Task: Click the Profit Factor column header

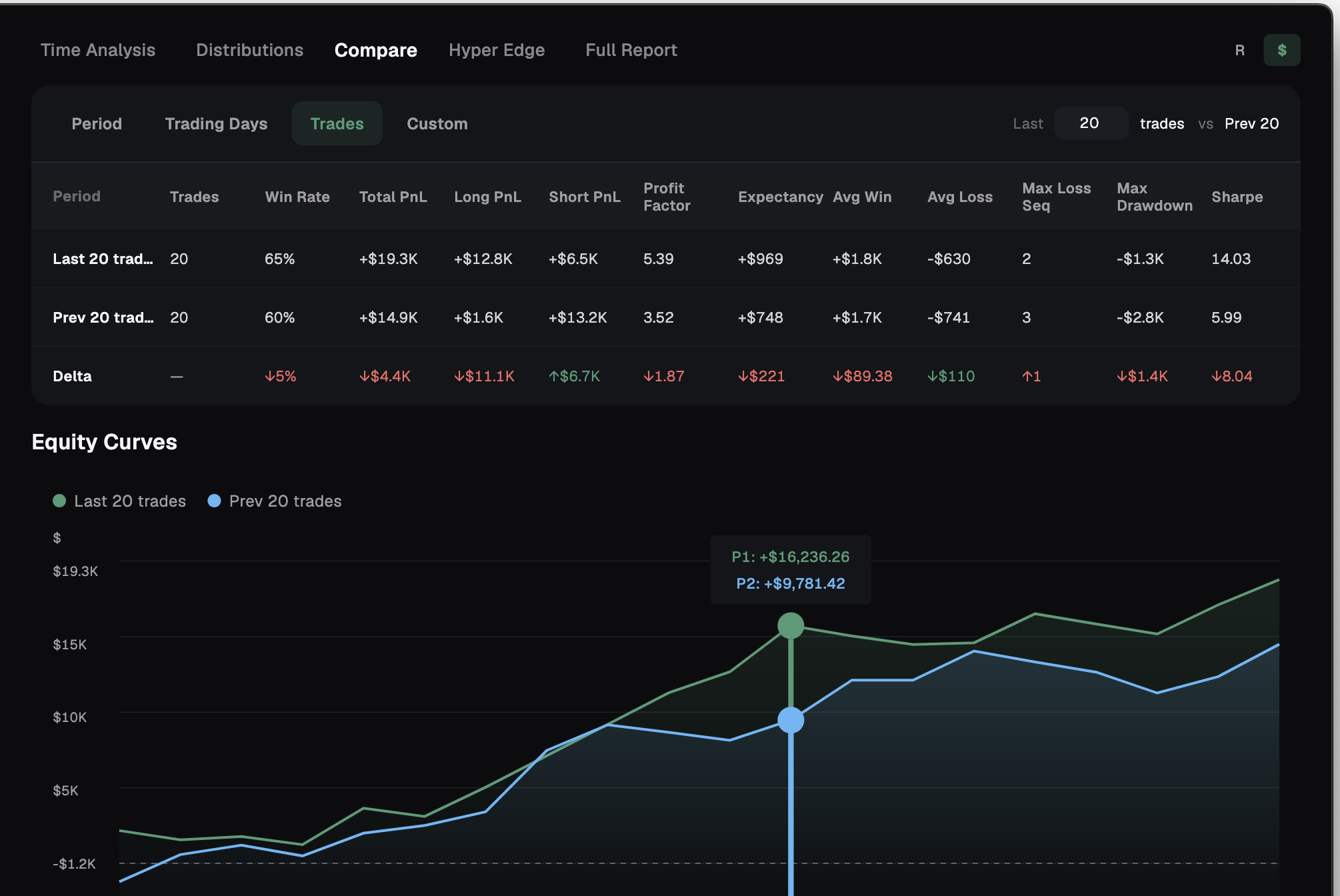Action: click(x=667, y=197)
